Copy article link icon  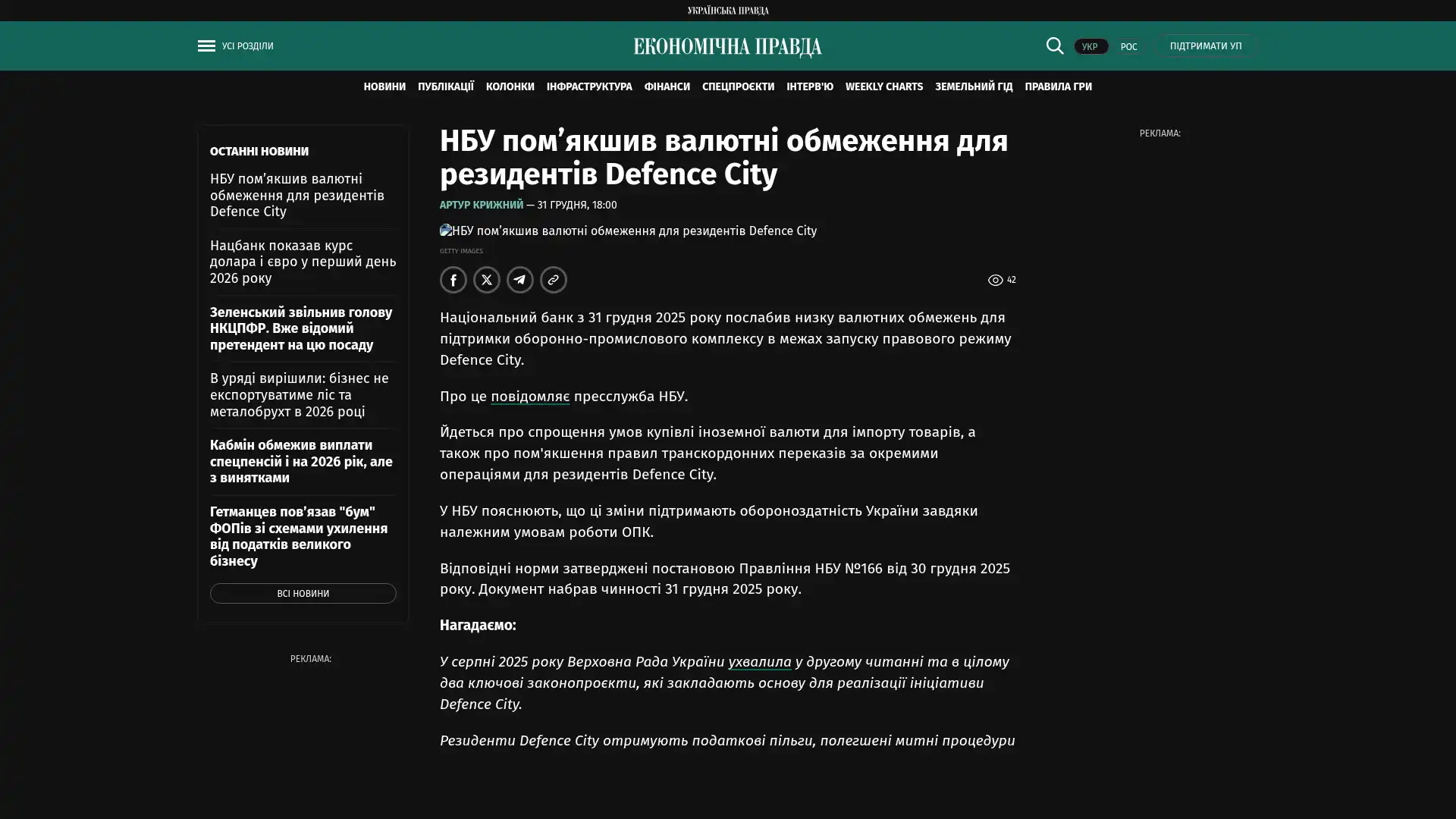tap(553, 280)
